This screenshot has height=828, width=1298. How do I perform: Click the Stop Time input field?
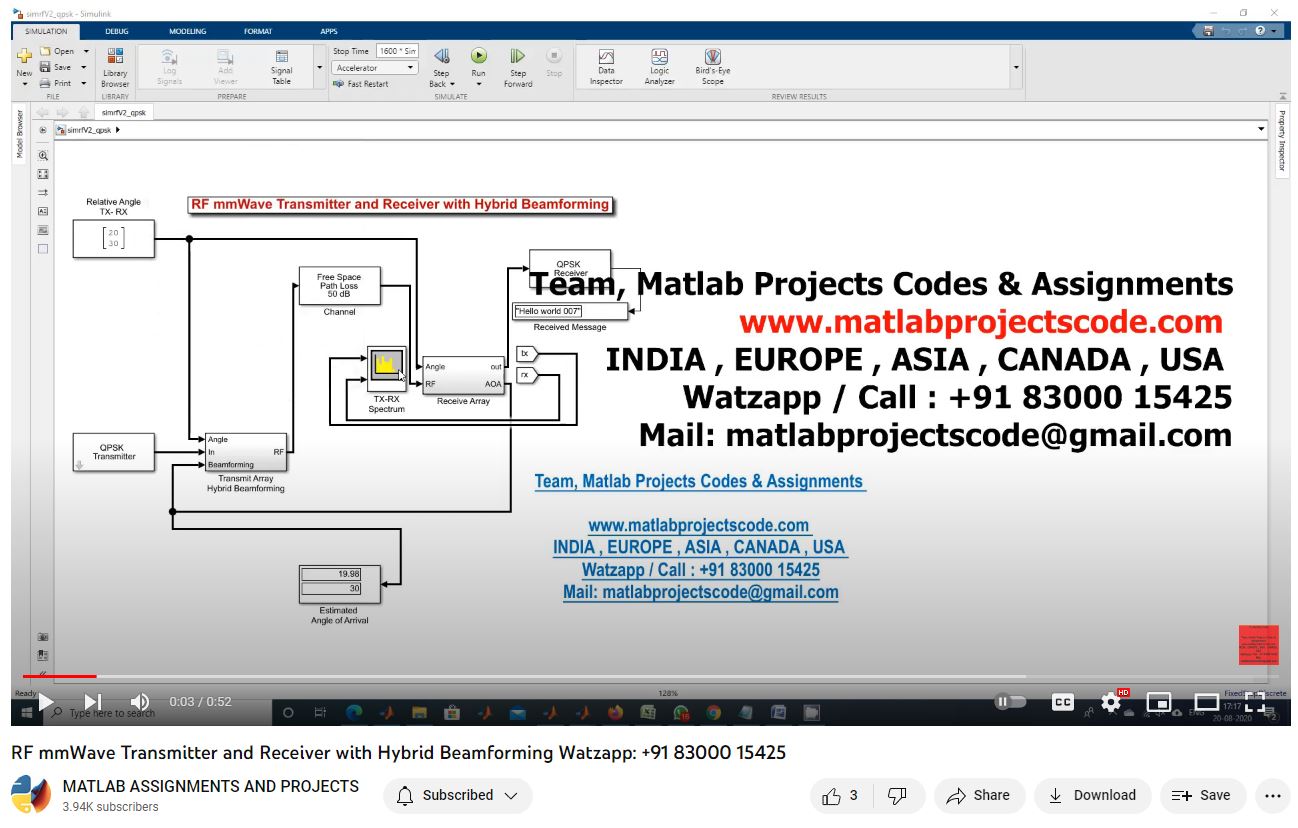click(397, 51)
